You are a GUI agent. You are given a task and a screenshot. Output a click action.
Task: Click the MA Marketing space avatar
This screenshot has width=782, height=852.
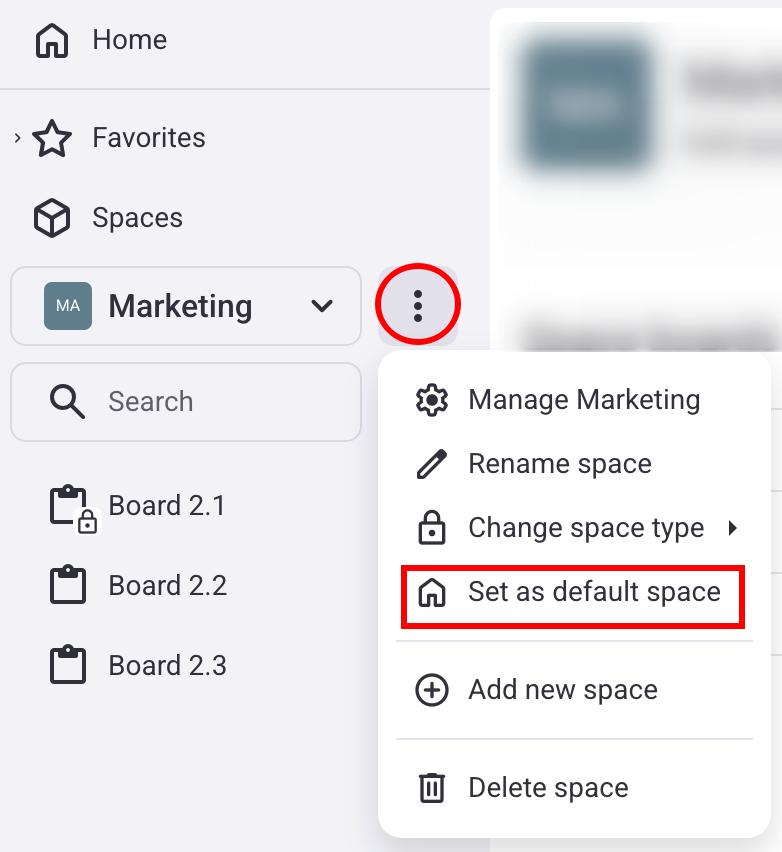tap(68, 306)
